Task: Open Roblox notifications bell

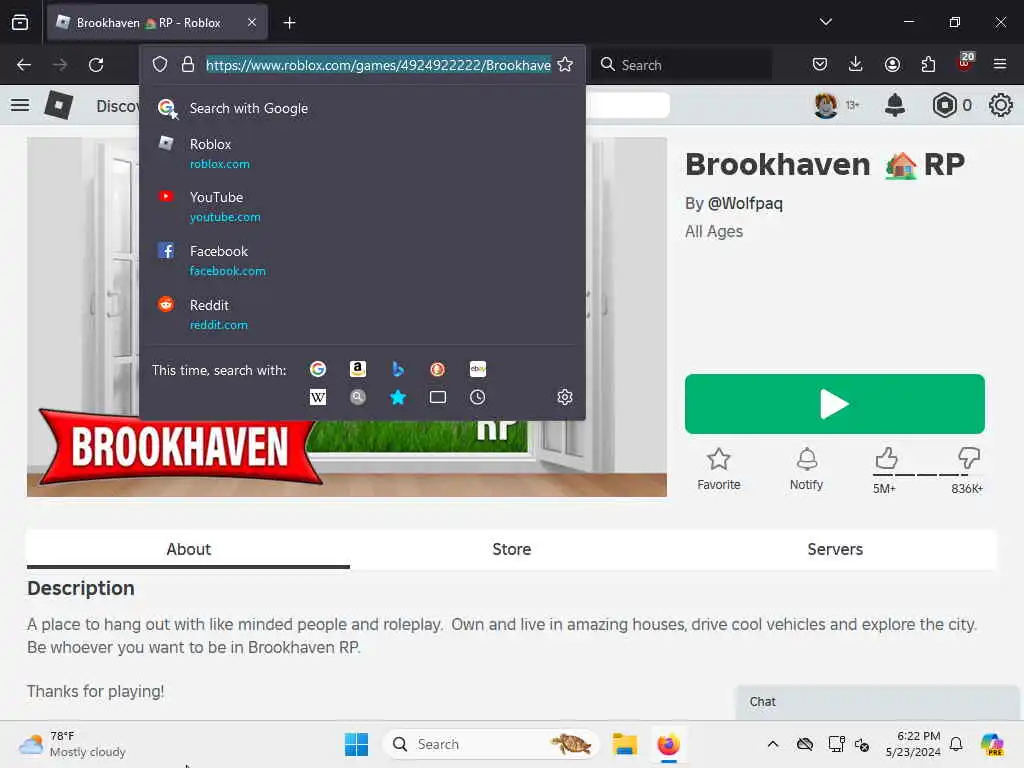Action: (x=895, y=105)
